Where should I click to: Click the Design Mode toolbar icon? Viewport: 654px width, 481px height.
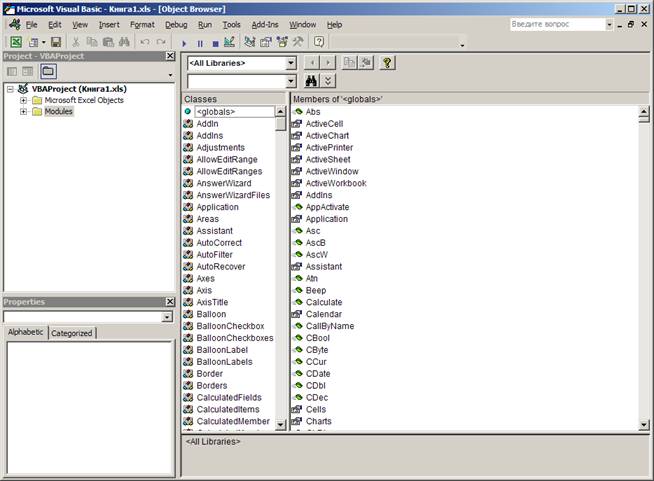pos(230,43)
